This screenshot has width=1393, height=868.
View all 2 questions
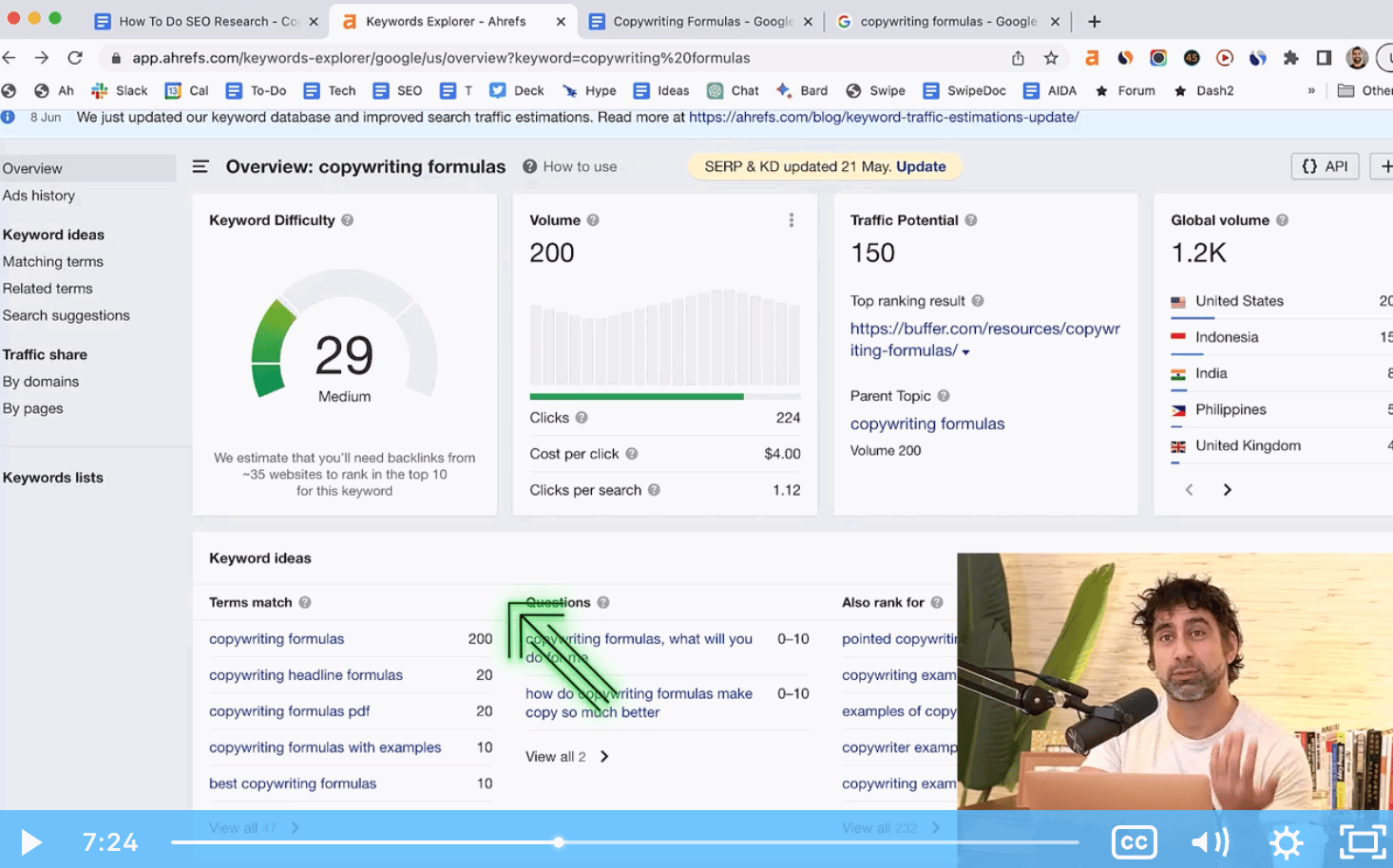point(567,757)
